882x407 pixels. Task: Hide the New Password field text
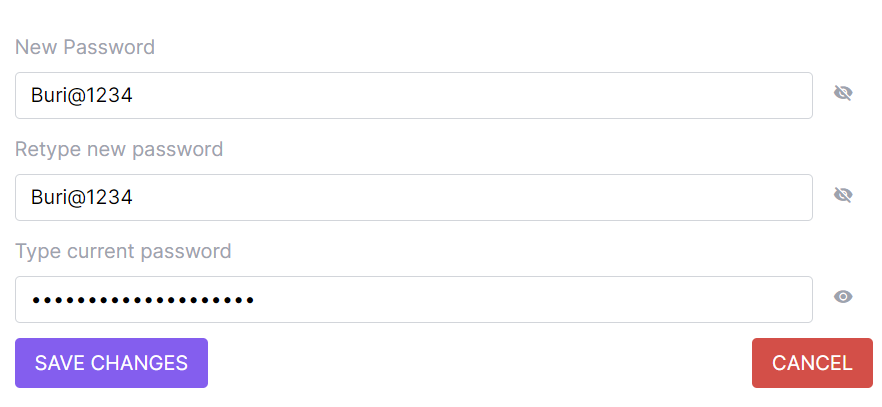click(843, 94)
